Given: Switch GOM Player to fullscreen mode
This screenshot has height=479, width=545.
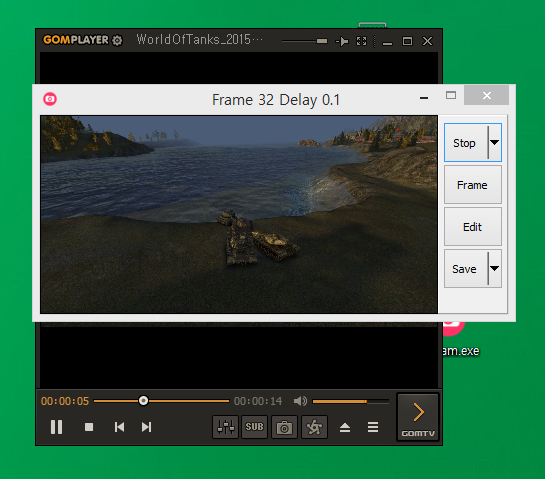Looking at the screenshot, I should pyautogui.click(x=361, y=41).
